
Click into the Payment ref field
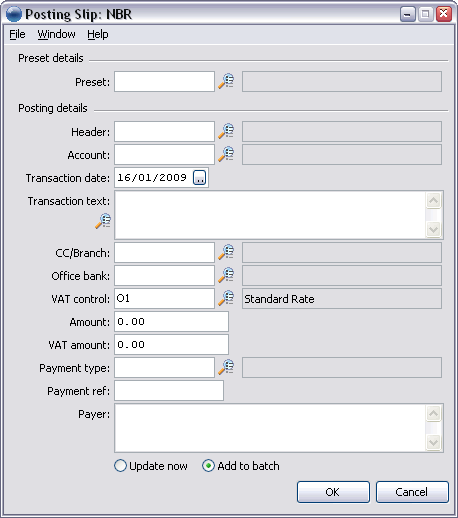tap(169, 391)
